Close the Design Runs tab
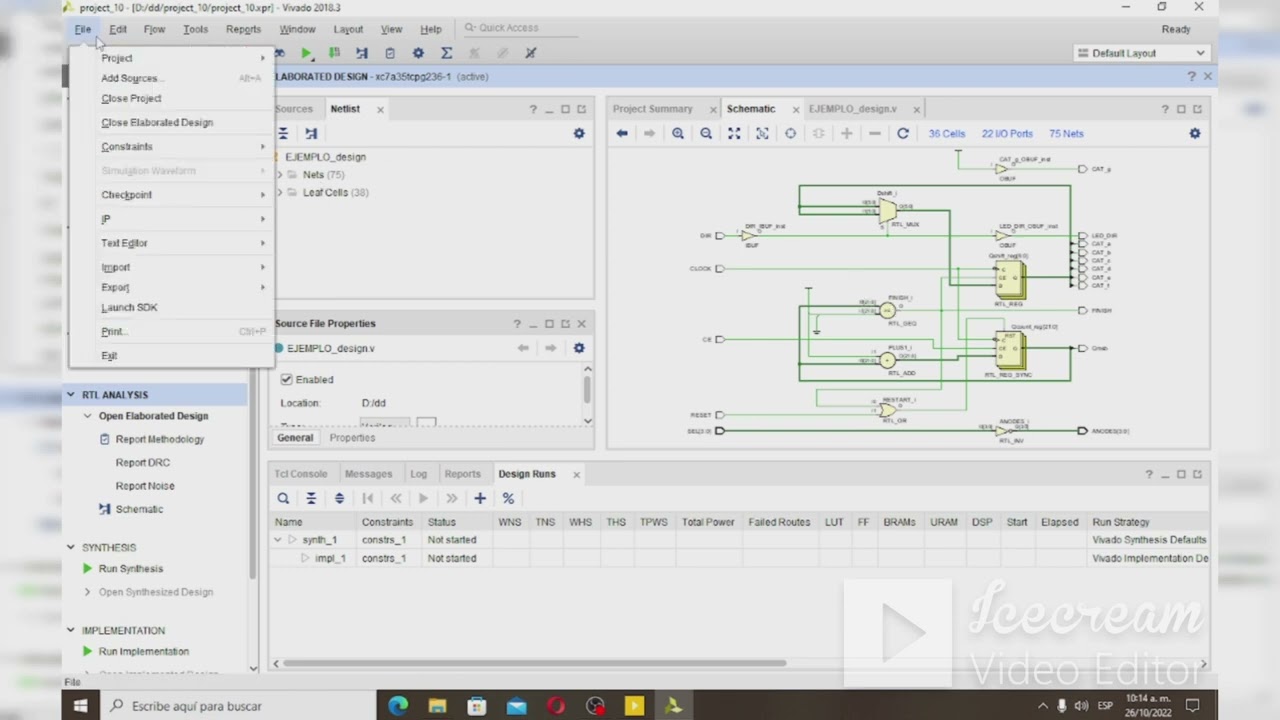The width and height of the screenshot is (1280, 720). (x=576, y=474)
